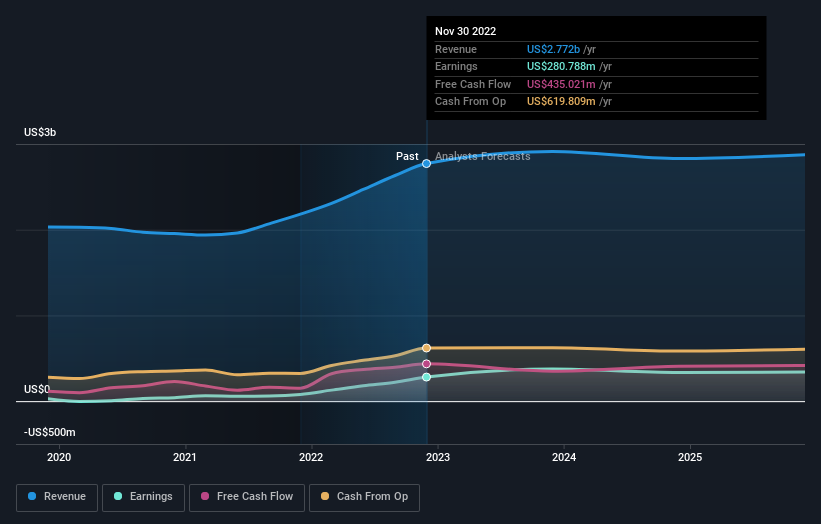Click the pink Free Cash Flow data point
Viewport: 821px width, 524px height.
pos(427,364)
